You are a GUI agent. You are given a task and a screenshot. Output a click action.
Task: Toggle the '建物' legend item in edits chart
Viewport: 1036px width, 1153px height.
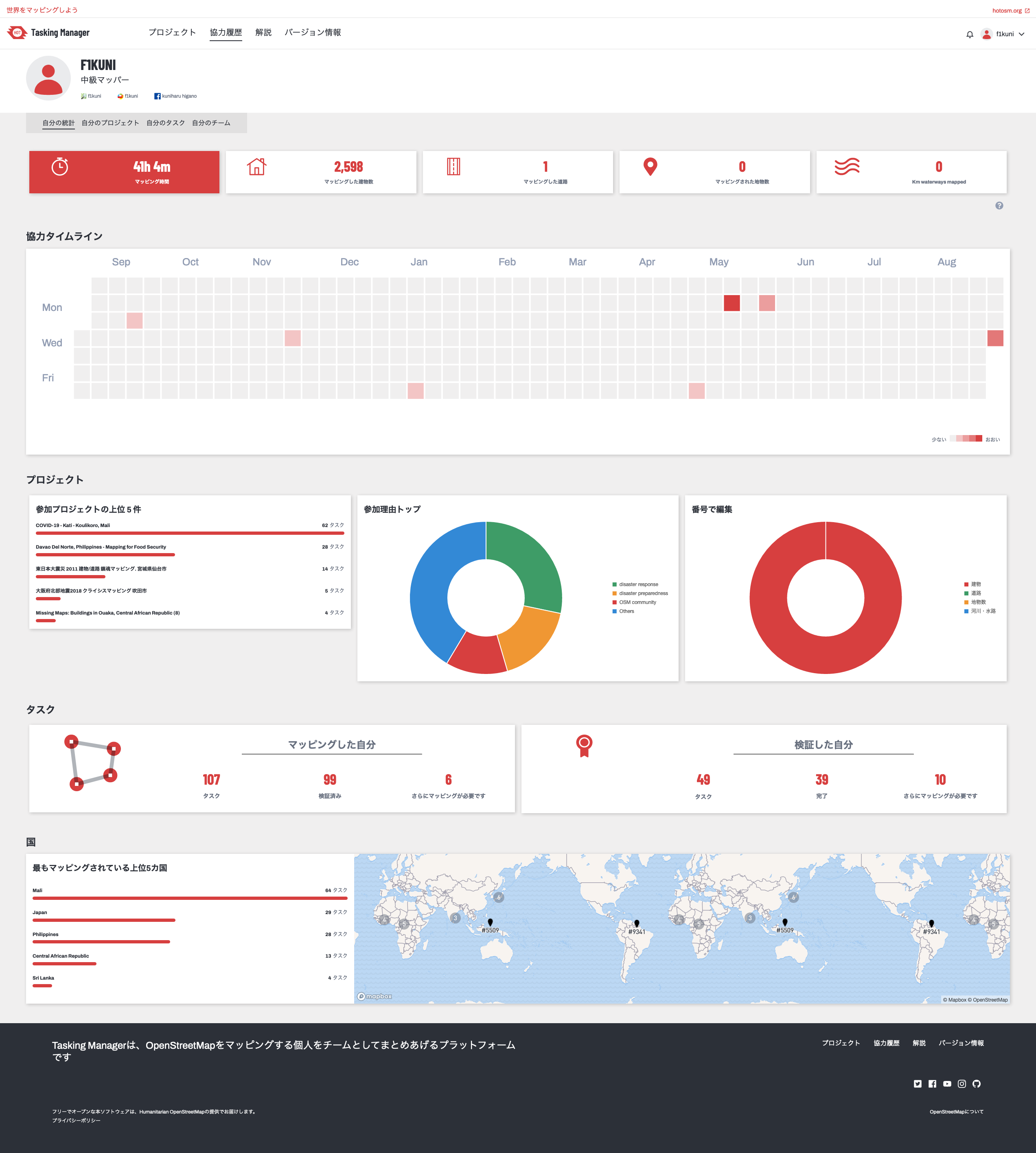coord(975,584)
